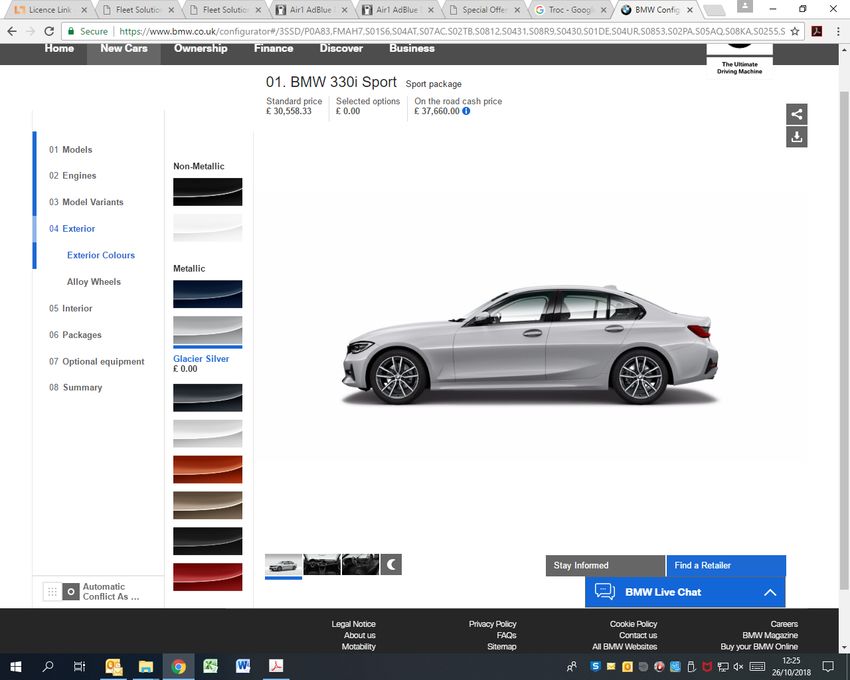Image resolution: width=850 pixels, height=680 pixels.
Task: Open the Business navigation item
Action: pyautogui.click(x=411, y=48)
